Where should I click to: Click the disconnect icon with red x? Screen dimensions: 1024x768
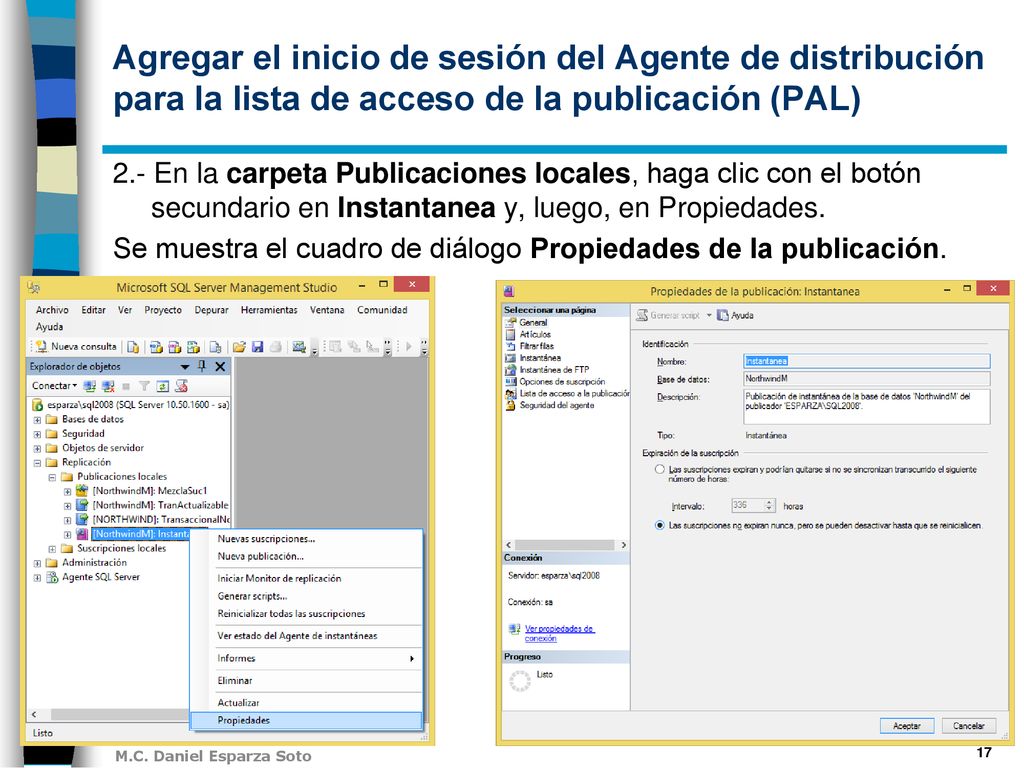108,386
